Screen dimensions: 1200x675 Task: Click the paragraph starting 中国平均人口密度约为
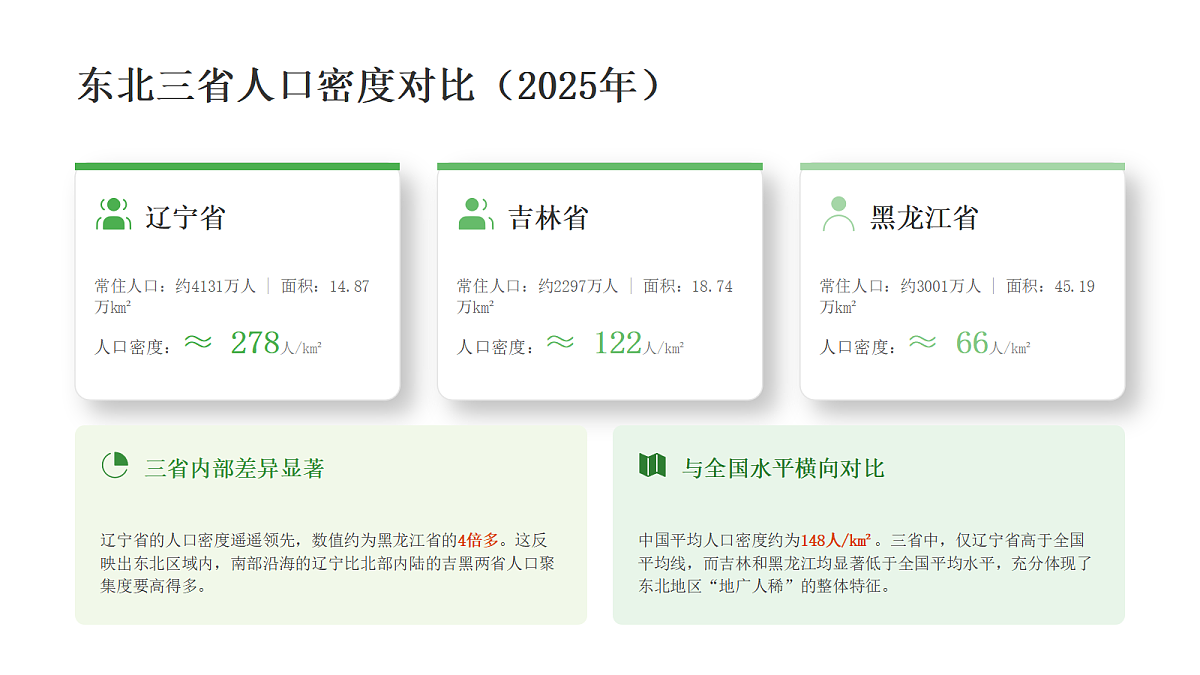tap(865, 563)
